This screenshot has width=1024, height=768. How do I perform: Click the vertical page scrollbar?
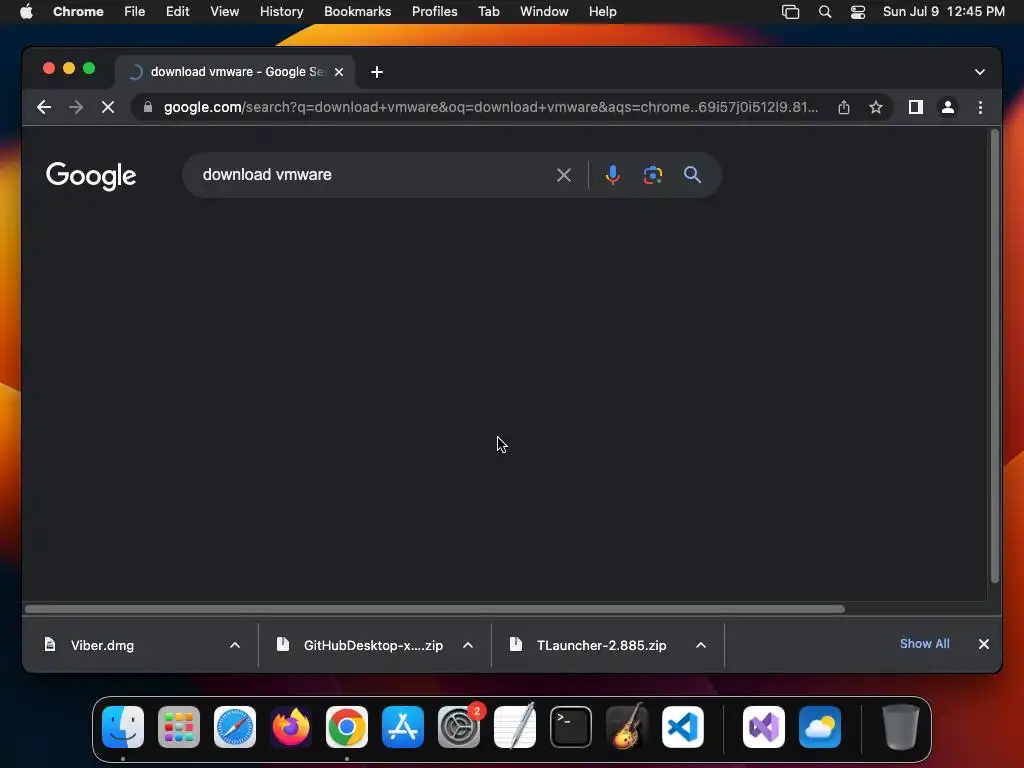pyautogui.click(x=995, y=356)
